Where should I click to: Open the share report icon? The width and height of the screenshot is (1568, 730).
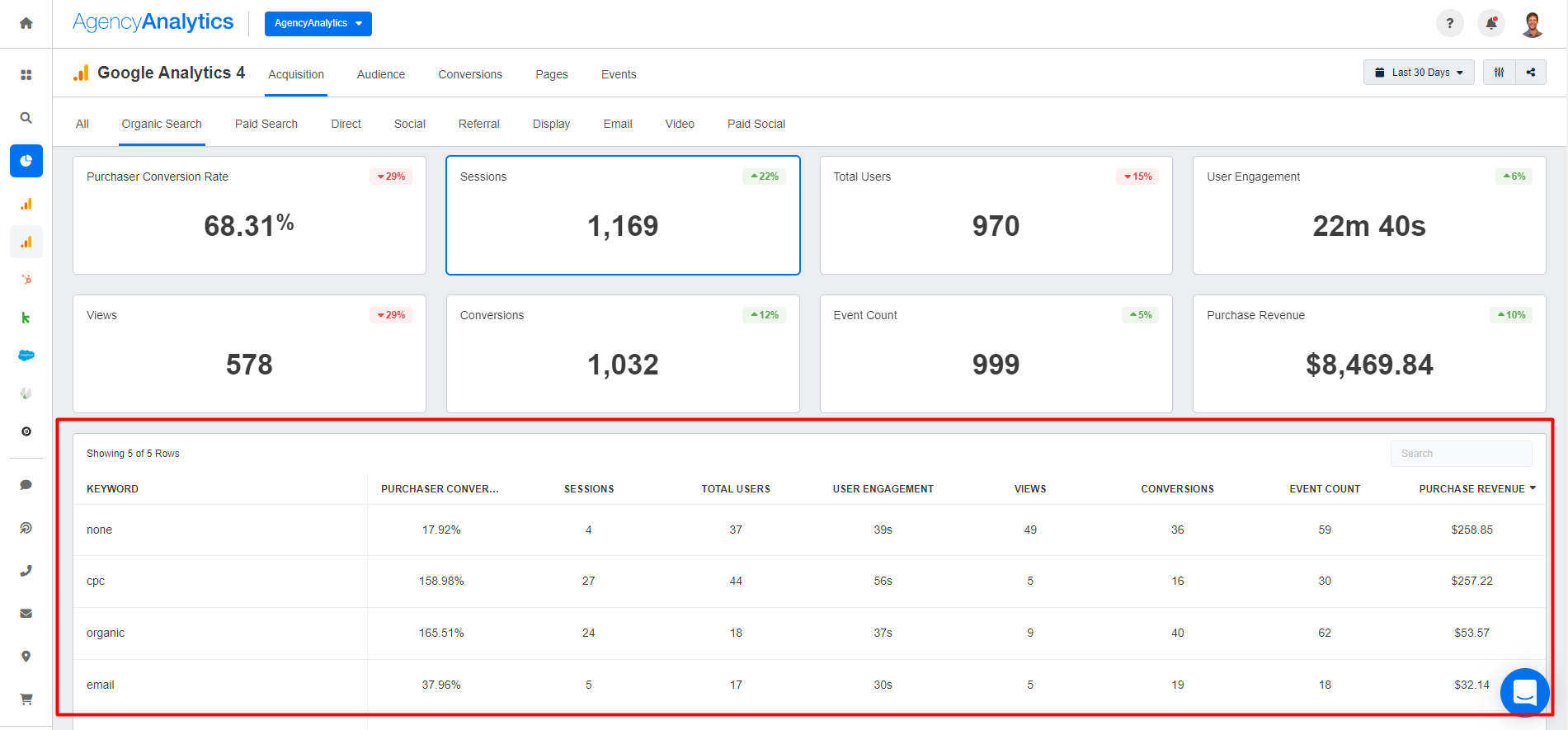[1531, 73]
